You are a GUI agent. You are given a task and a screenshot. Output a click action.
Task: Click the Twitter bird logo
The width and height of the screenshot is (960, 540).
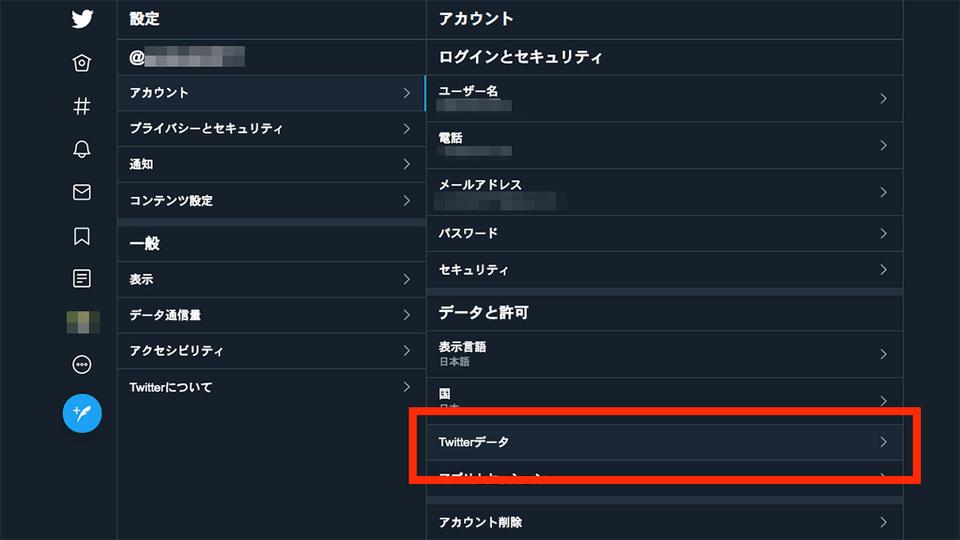[82, 19]
